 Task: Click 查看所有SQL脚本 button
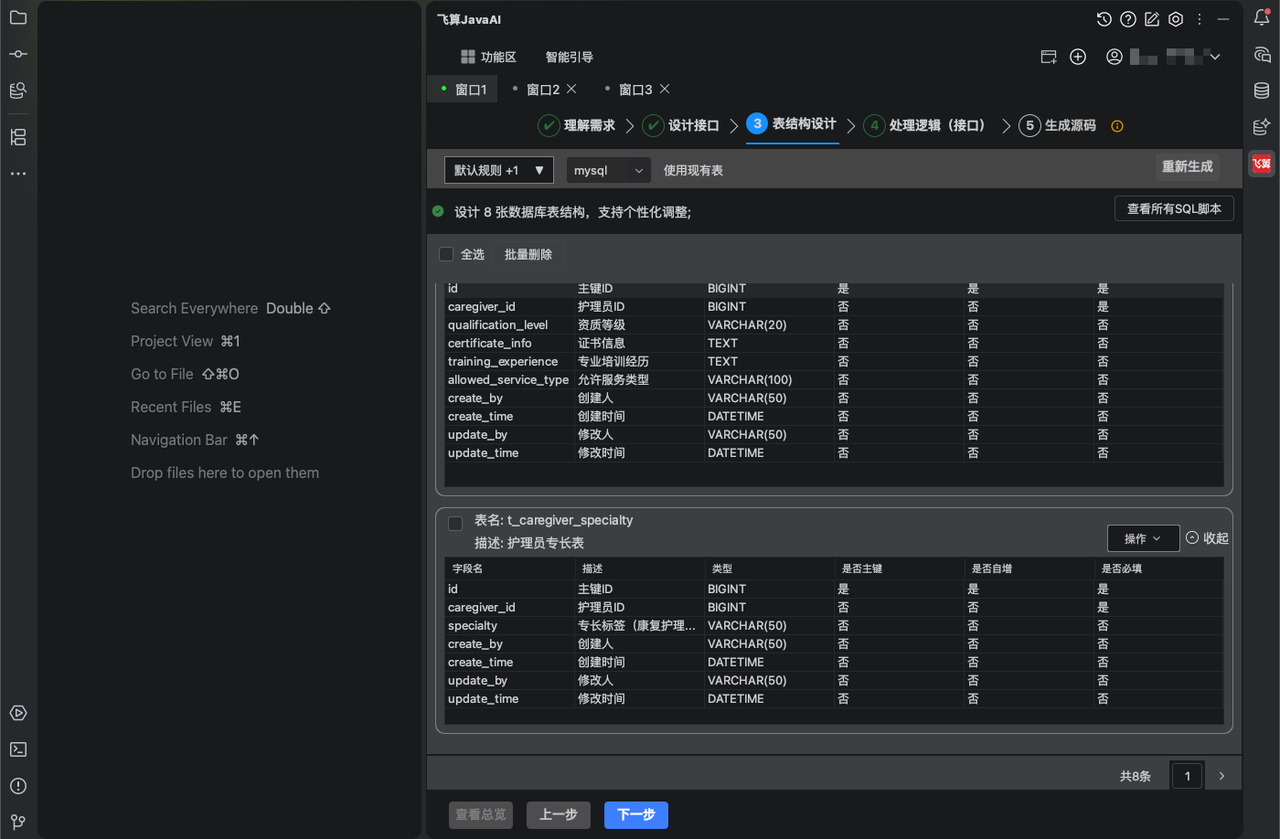coord(1174,208)
